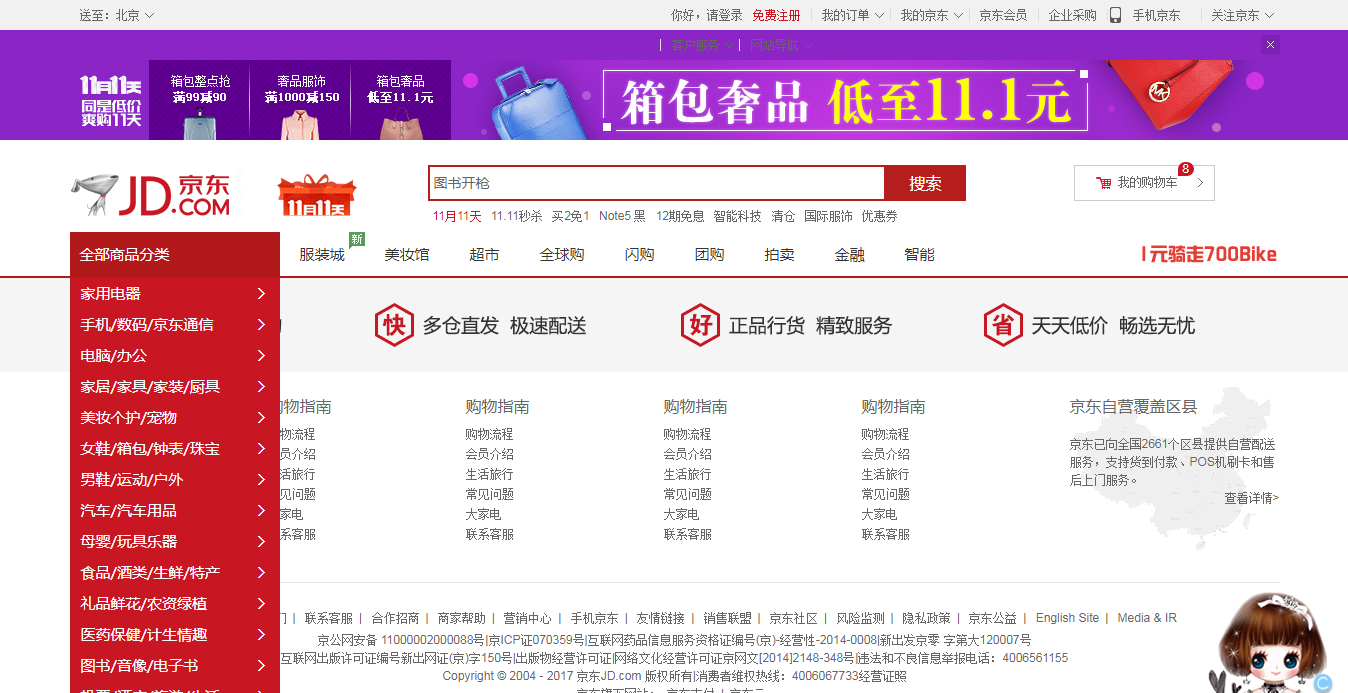
Task: Click 11月11天 hot search link
Action: (457, 216)
